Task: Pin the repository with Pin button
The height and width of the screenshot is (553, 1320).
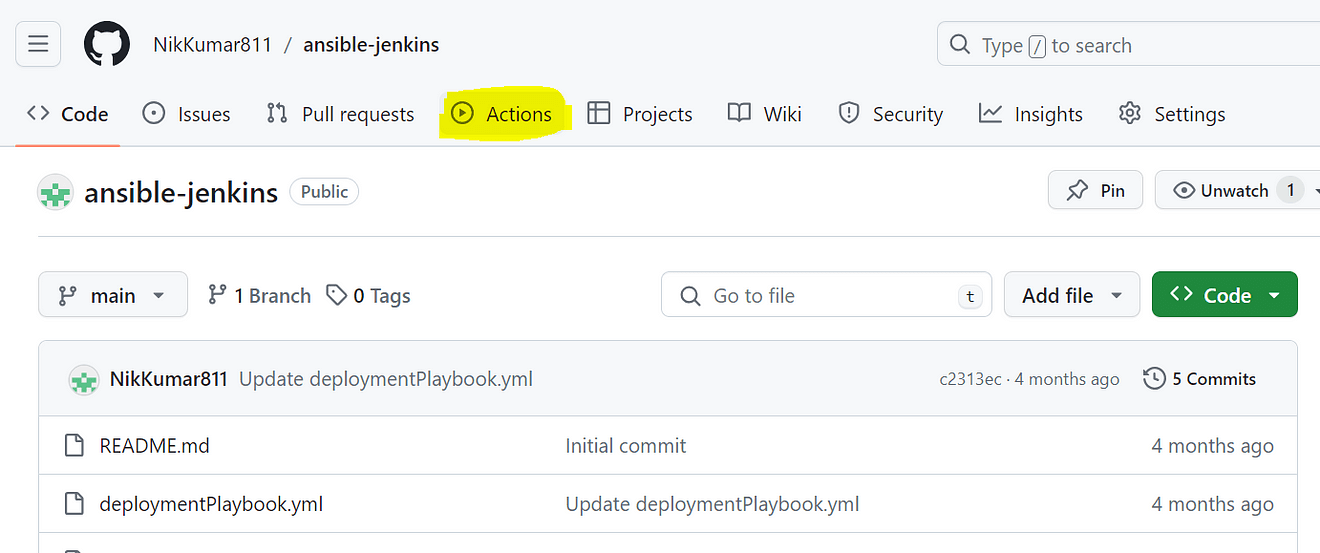Action: tap(1095, 190)
